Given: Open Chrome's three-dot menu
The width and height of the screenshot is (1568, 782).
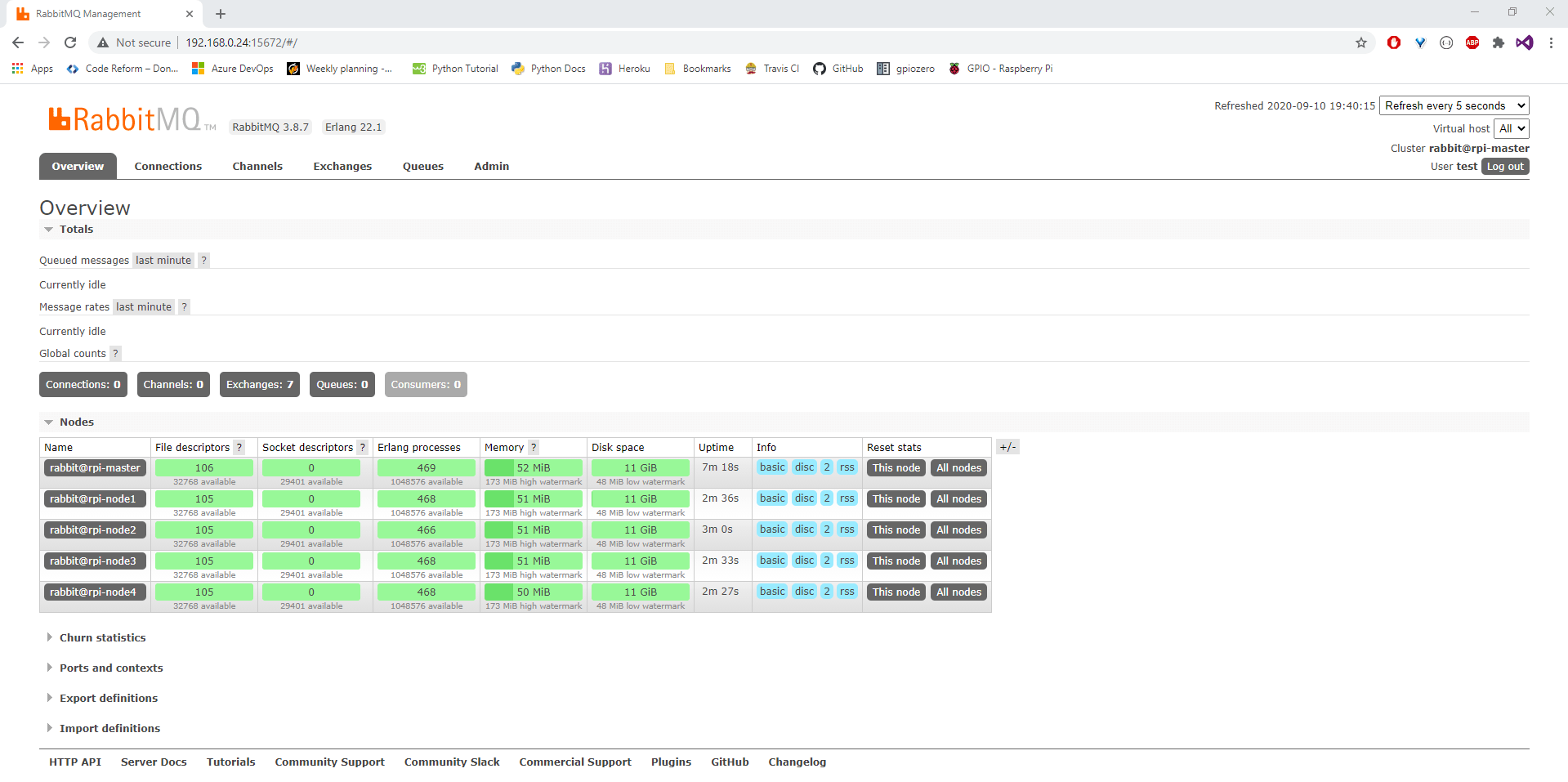Looking at the screenshot, I should [x=1551, y=42].
